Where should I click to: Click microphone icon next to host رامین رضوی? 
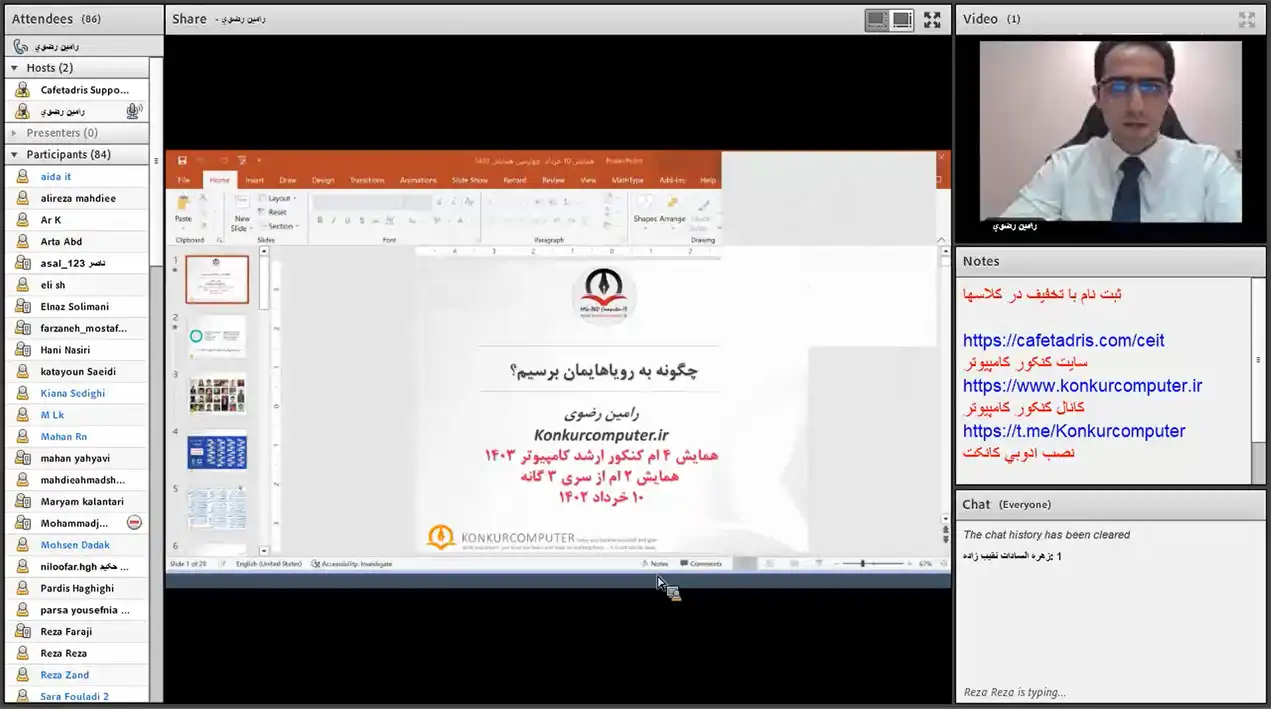pos(133,111)
